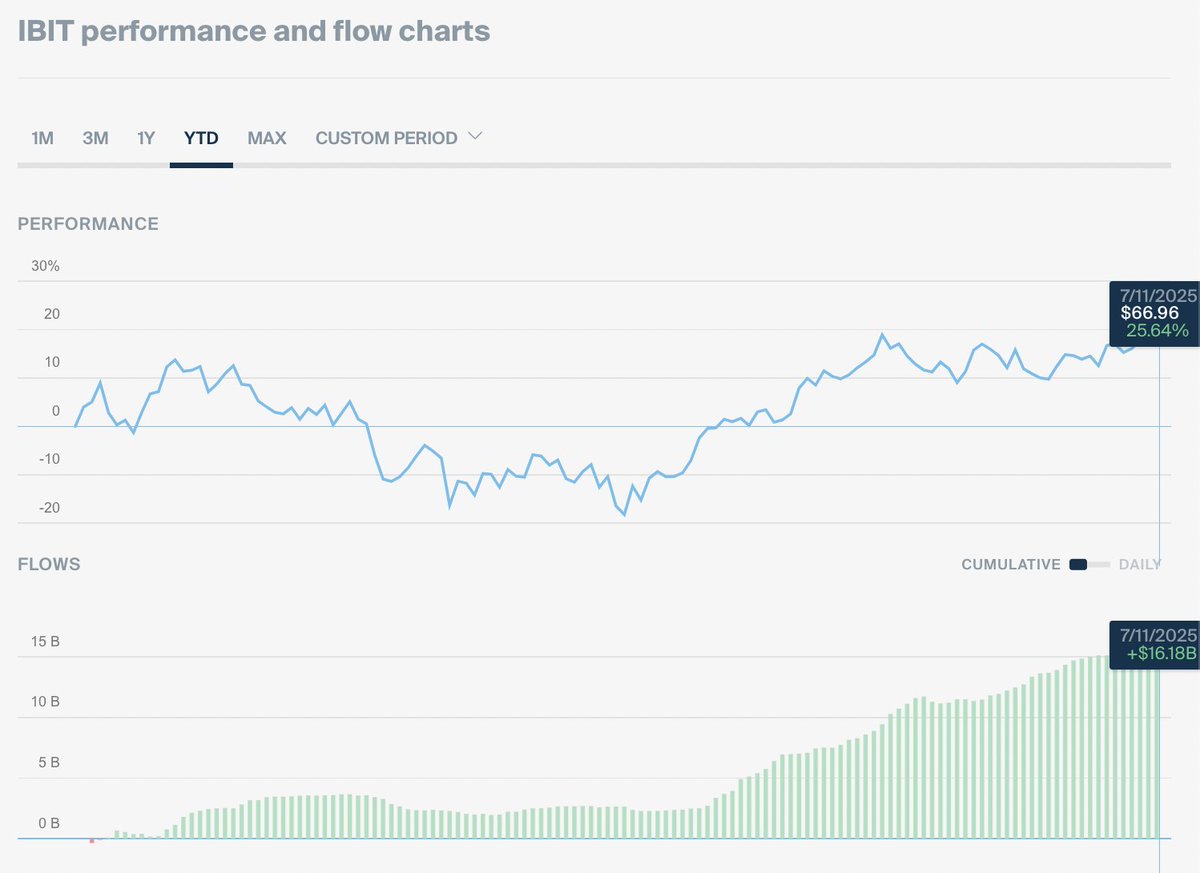Click the FLOWS section label
The width and height of the screenshot is (1200, 873).
click(x=49, y=565)
